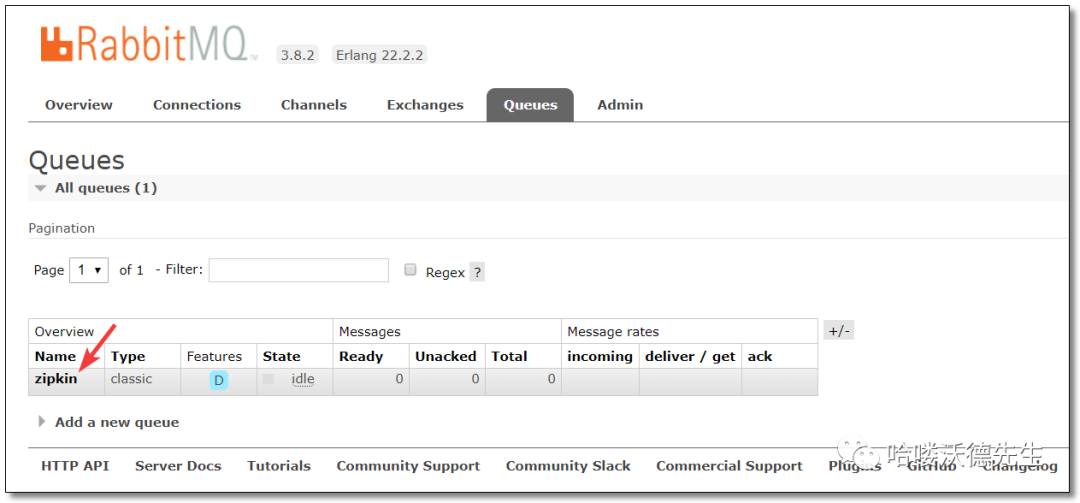Open the Community Support link
This screenshot has height=503, width=1080.
click(x=408, y=466)
